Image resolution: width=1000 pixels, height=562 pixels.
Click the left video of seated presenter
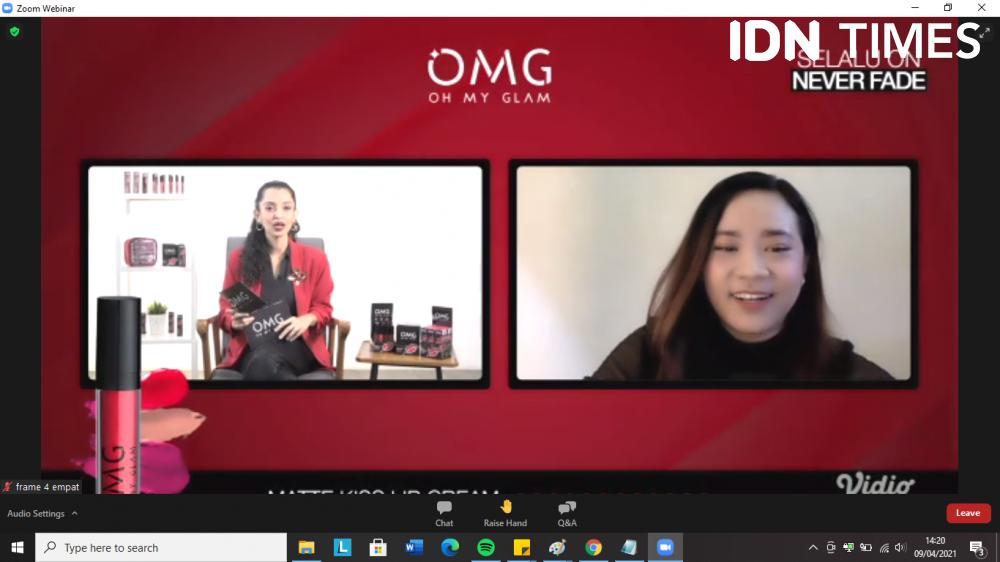click(285, 274)
